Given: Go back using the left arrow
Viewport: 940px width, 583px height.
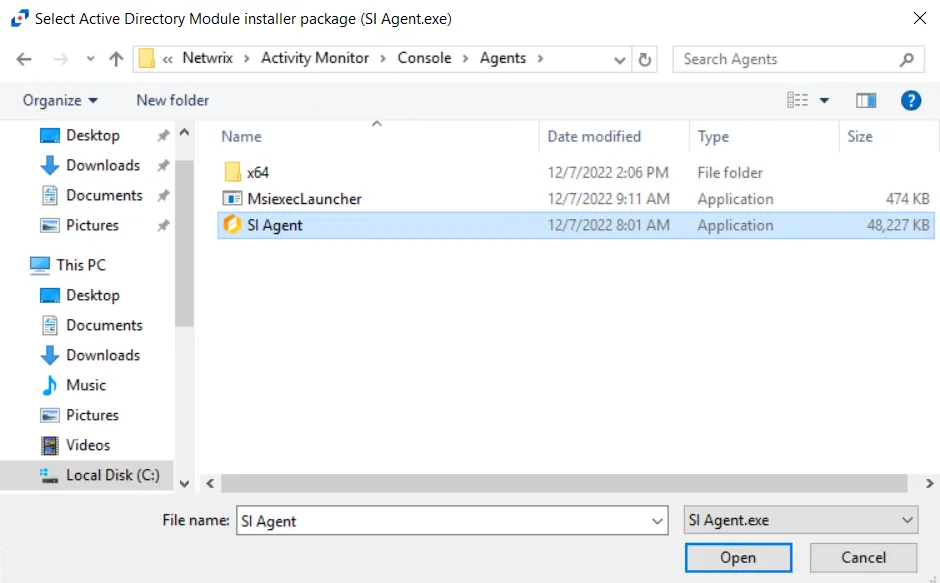Looking at the screenshot, I should coord(24,59).
